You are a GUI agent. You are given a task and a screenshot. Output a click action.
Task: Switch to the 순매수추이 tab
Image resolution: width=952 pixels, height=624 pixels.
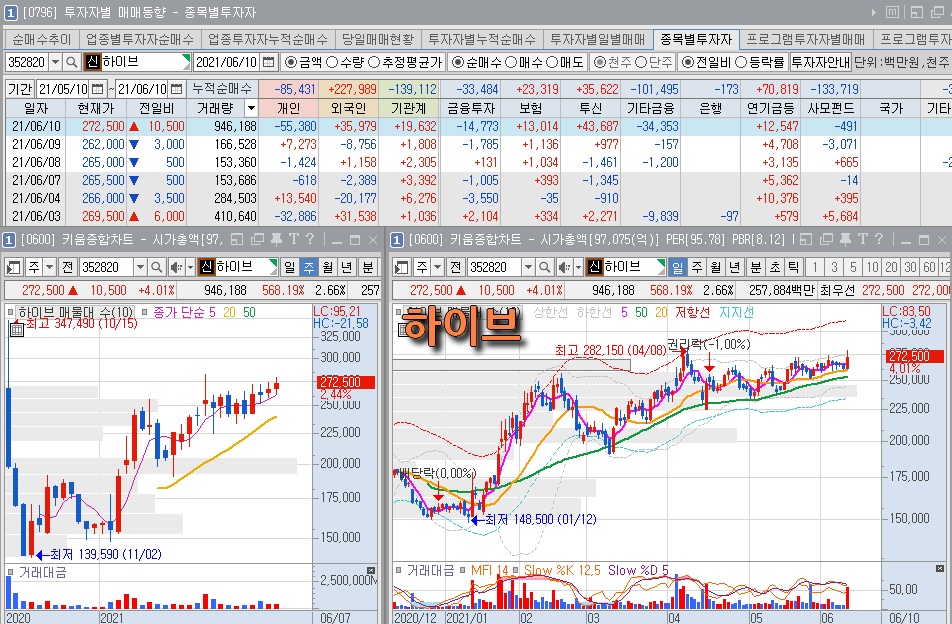41,39
